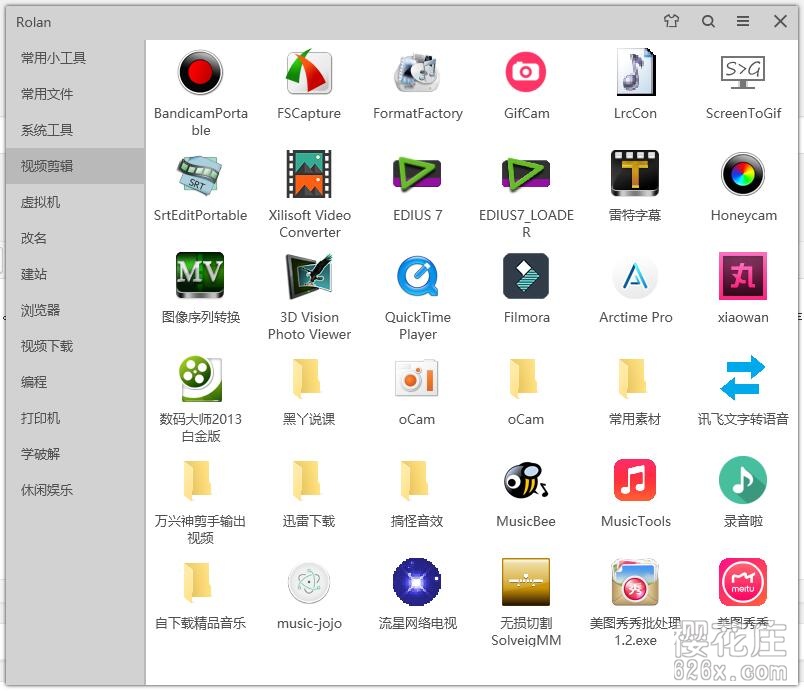Open MusicTools red icon
The width and height of the screenshot is (804, 691).
[635, 480]
